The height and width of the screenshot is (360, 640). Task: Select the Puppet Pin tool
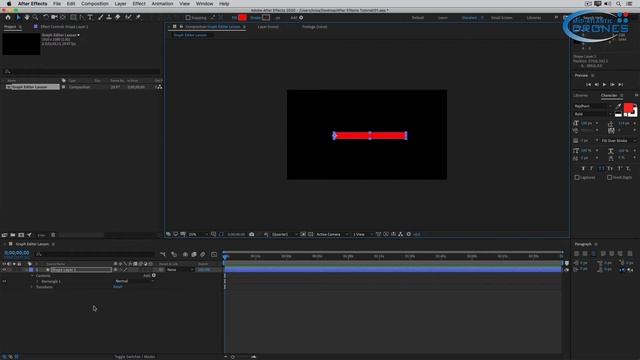(x=138, y=18)
